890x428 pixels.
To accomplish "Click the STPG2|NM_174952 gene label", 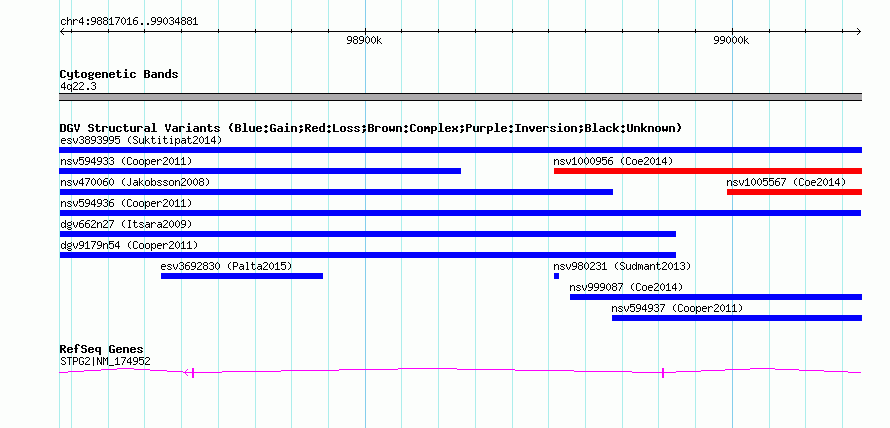I will click(105, 361).
